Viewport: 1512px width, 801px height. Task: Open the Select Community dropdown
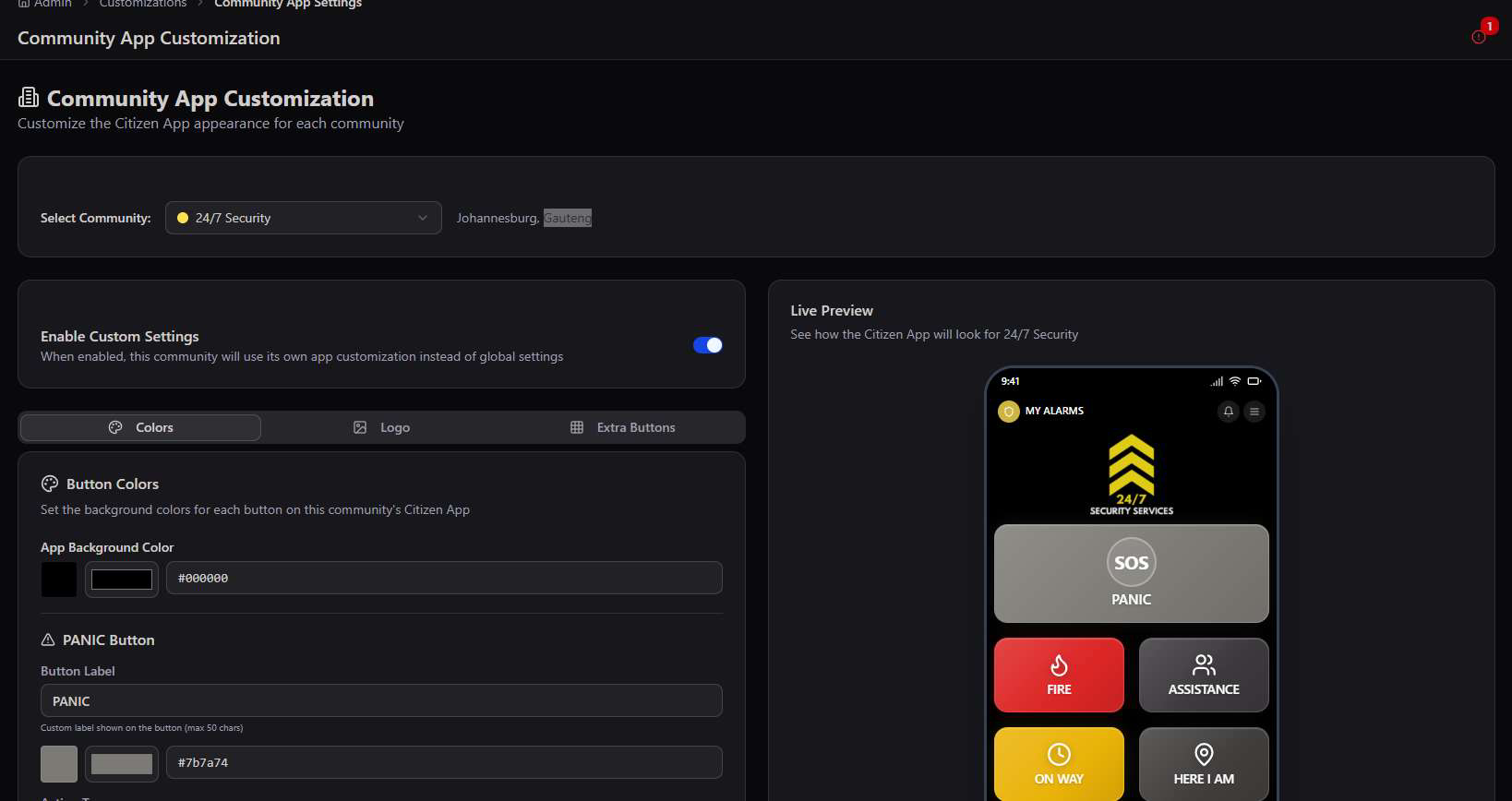304,218
